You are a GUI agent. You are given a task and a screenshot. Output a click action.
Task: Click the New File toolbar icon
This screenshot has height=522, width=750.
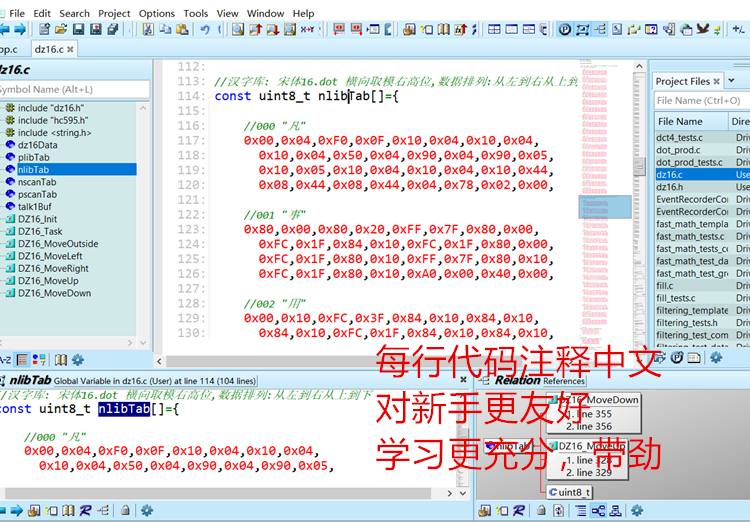pyautogui.click(x=44, y=30)
